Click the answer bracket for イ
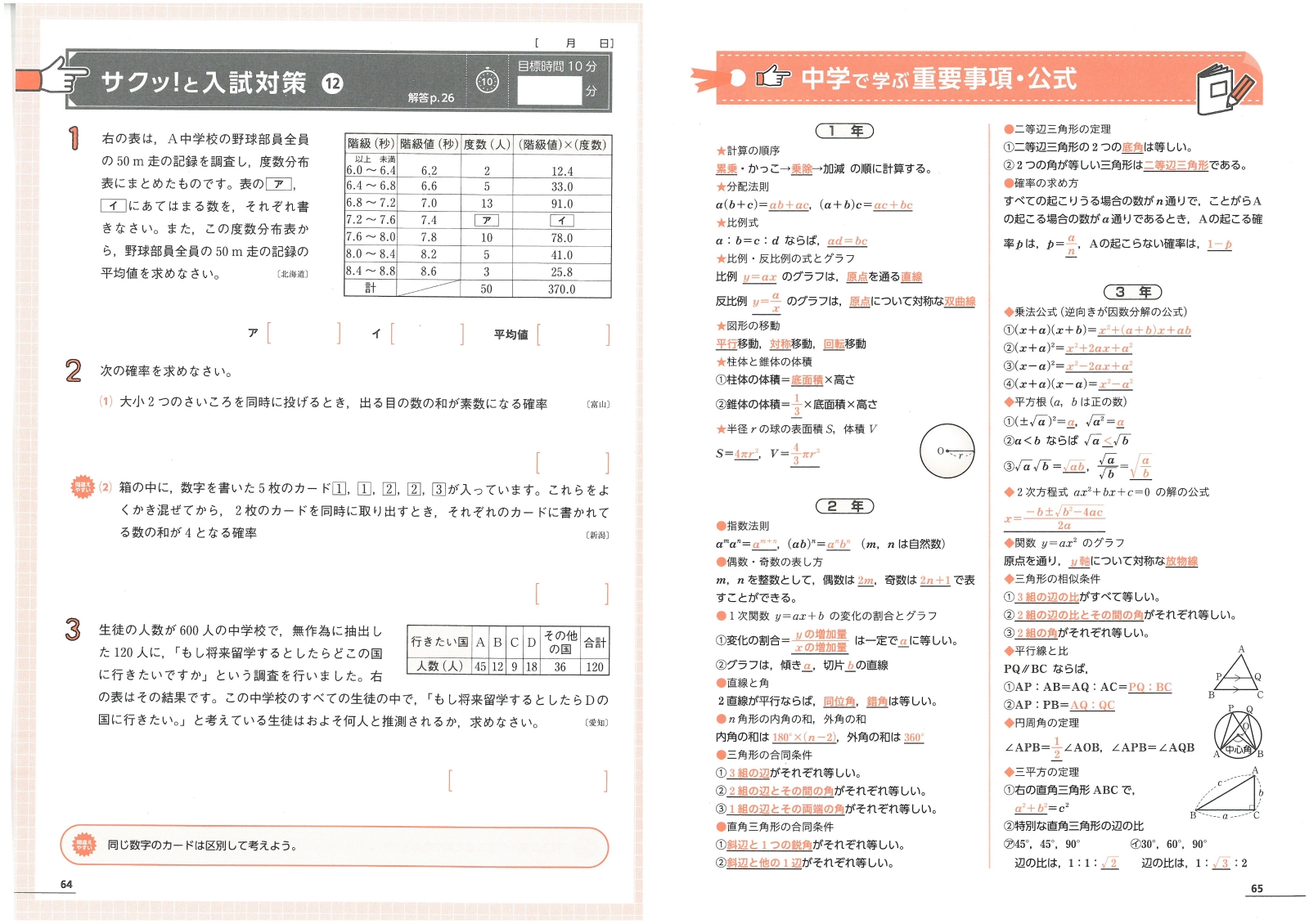The image size is (1309, 924). pos(427,334)
